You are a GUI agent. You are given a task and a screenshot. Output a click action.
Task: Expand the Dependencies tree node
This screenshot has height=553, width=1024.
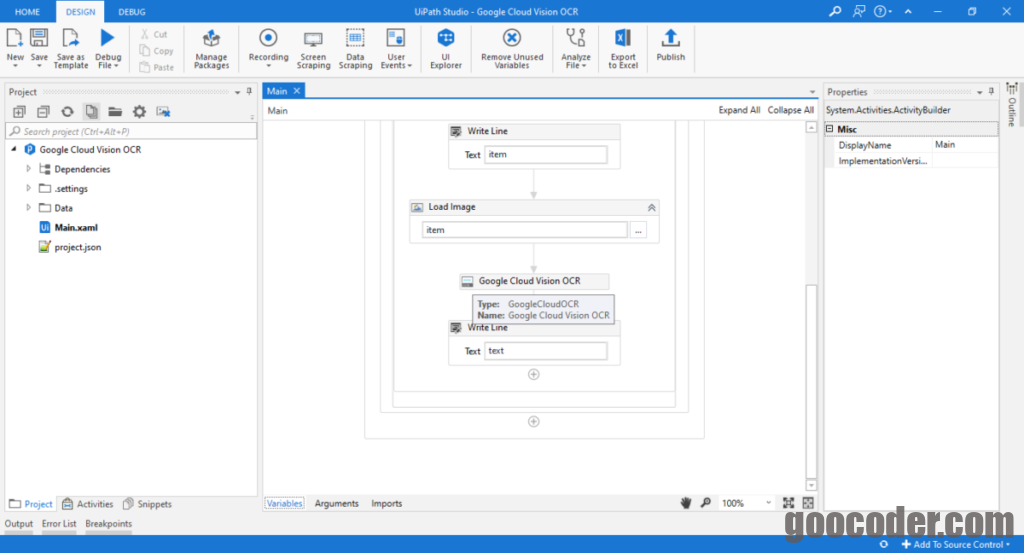point(28,169)
